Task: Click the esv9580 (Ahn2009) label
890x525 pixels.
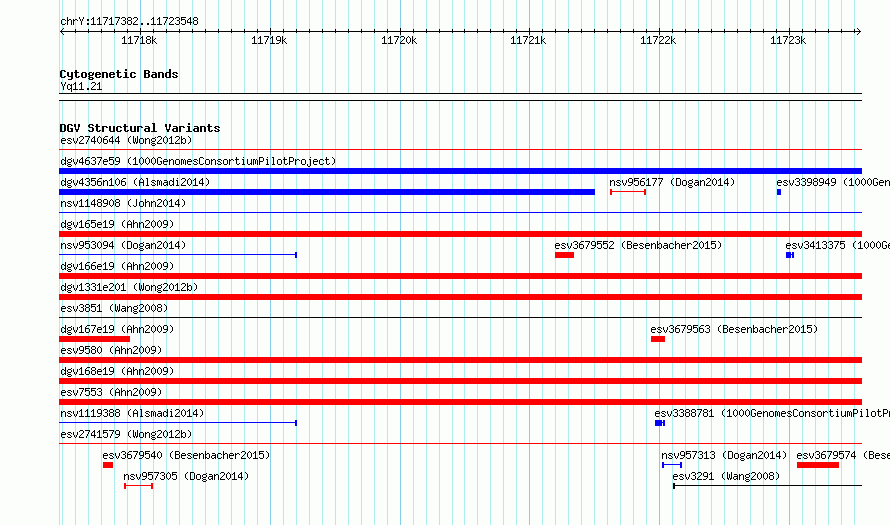Action: pos(111,350)
